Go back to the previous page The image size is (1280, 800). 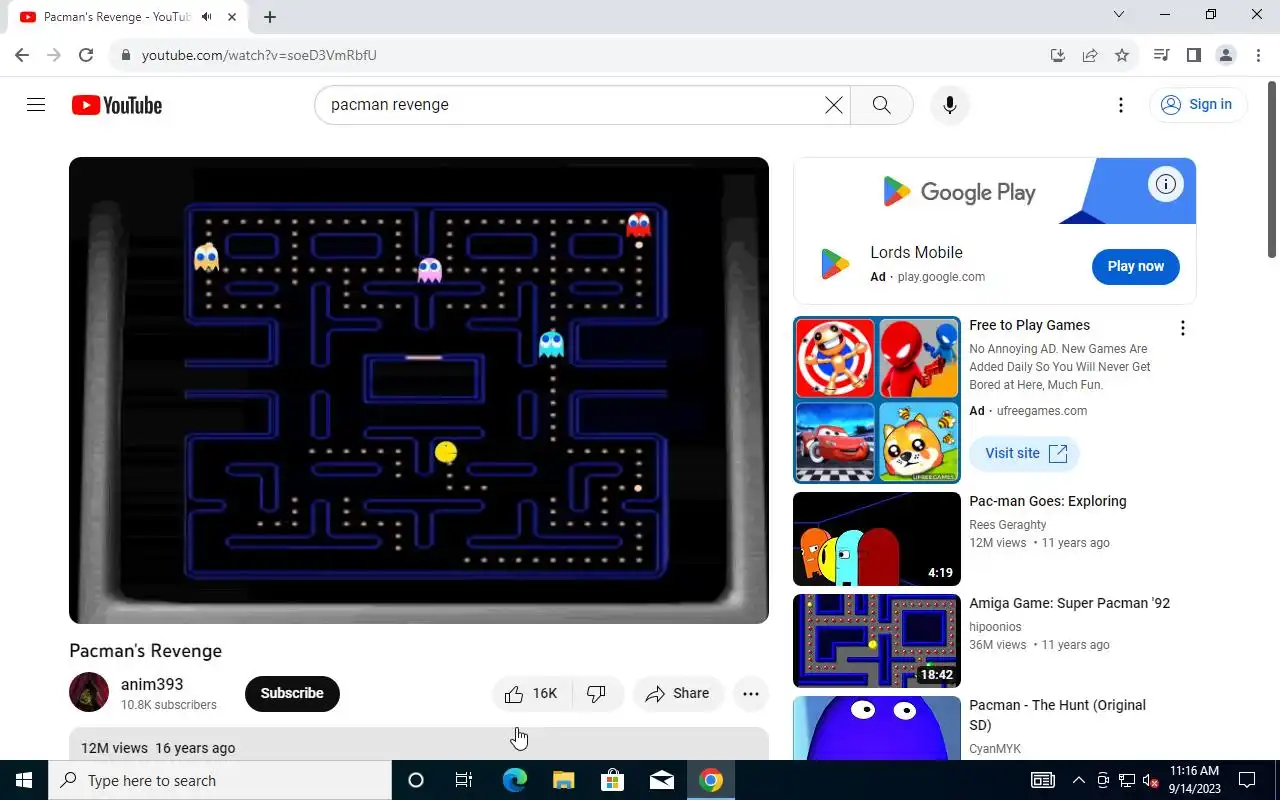[22, 55]
